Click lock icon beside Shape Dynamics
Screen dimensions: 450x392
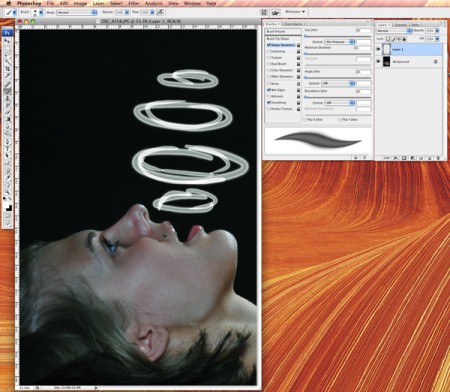[x=298, y=45]
